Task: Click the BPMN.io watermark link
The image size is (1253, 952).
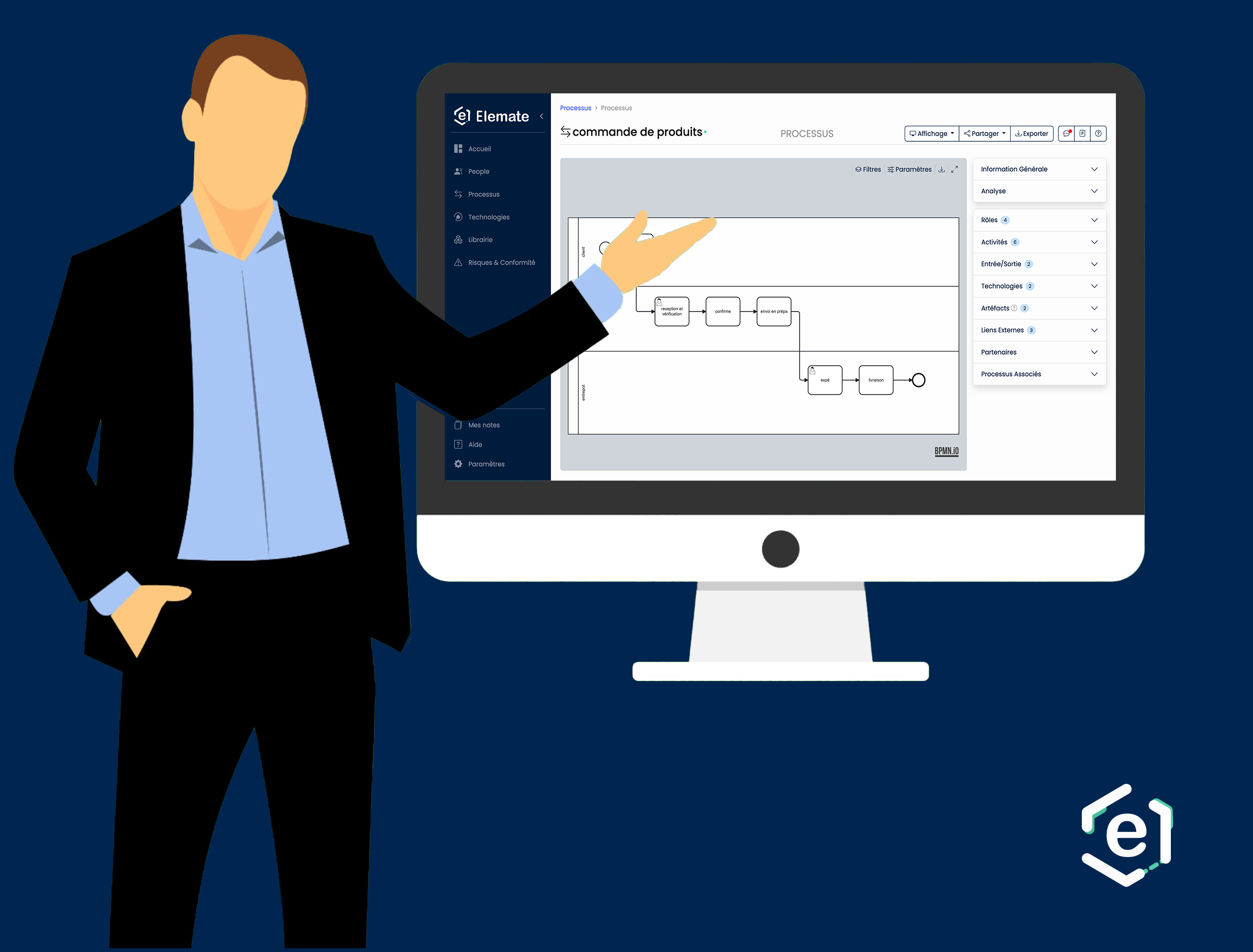Action: coord(944,451)
